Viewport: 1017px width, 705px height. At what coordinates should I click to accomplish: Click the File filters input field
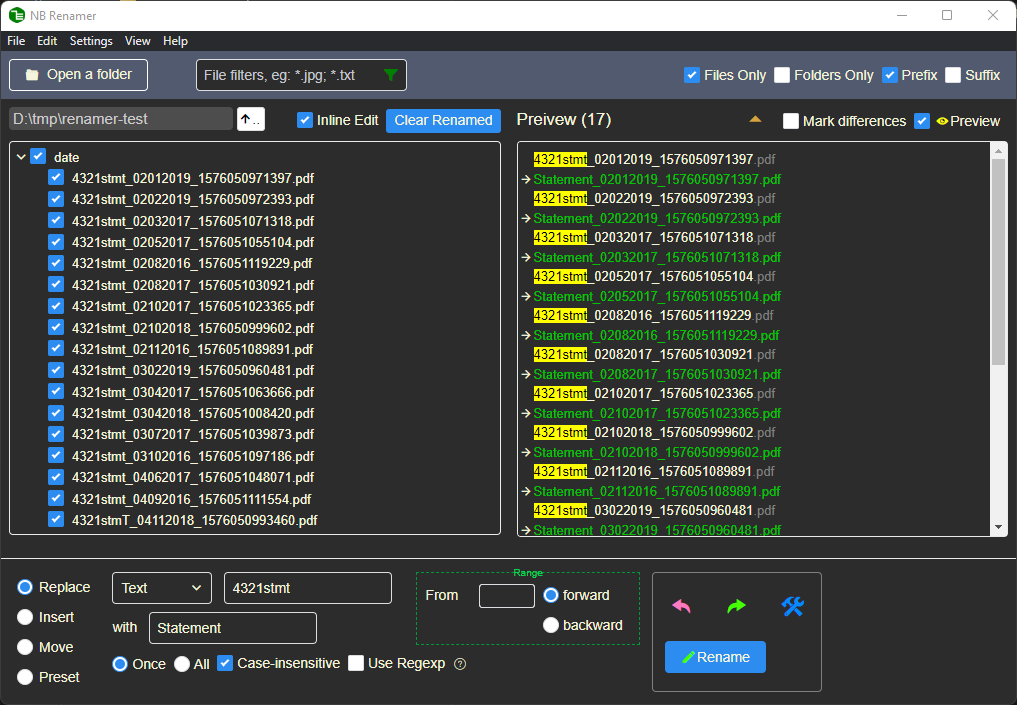[301, 75]
